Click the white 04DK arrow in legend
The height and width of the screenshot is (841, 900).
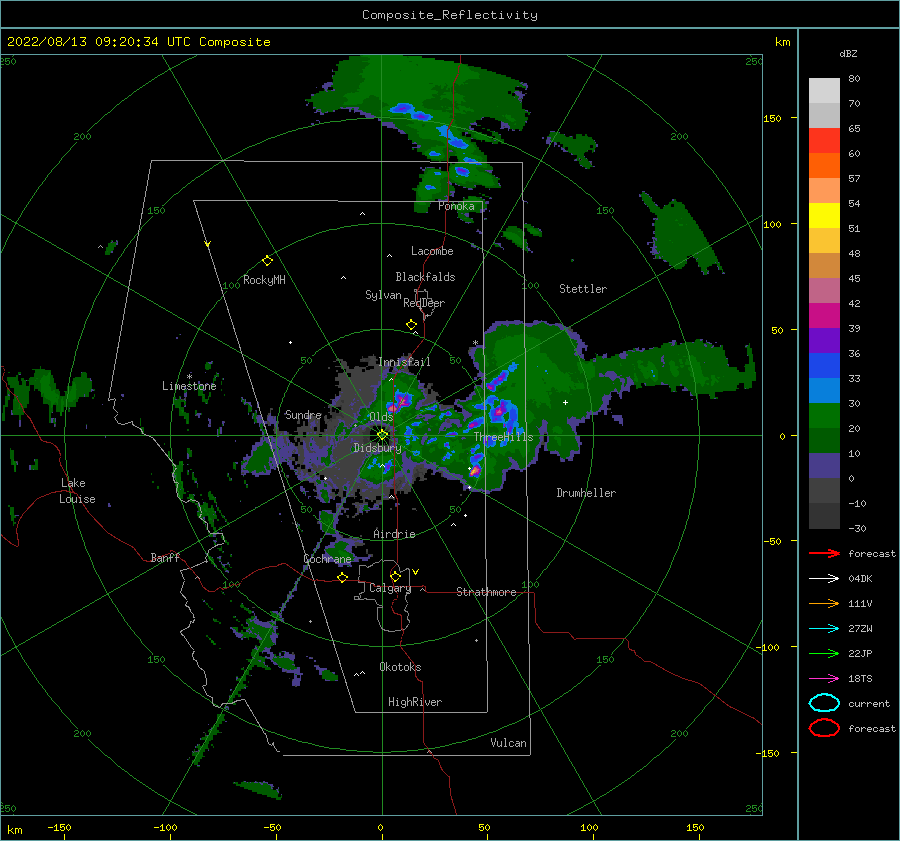point(824,579)
